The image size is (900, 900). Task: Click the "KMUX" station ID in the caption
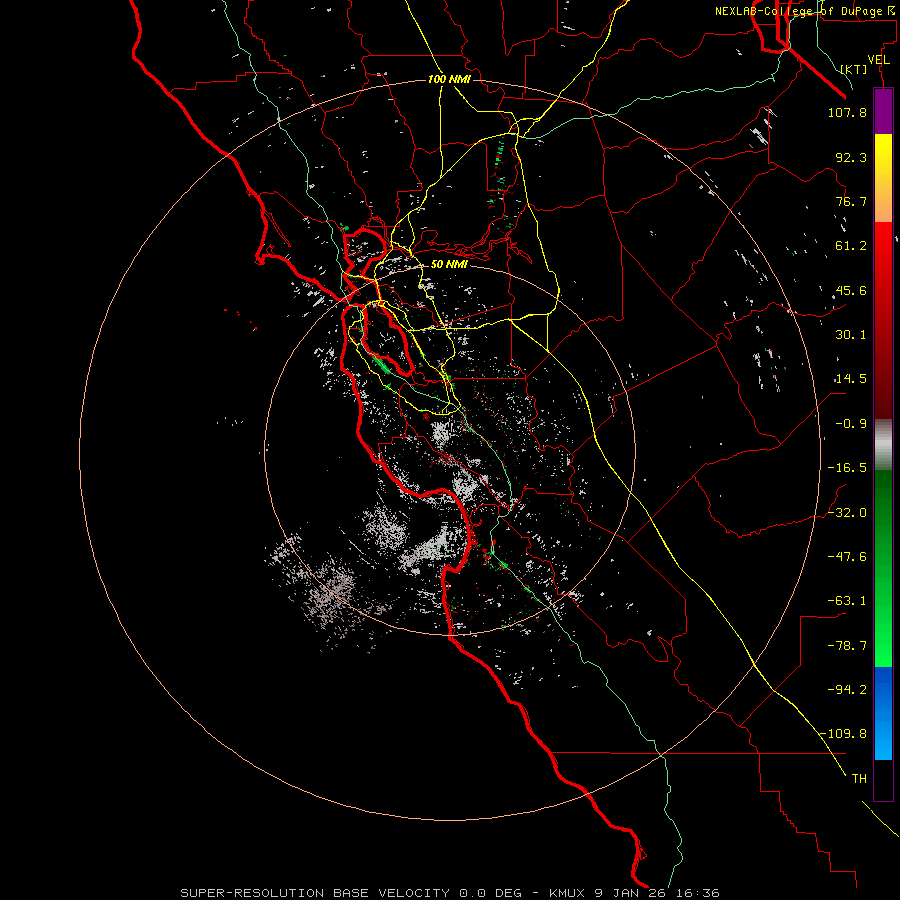point(568,893)
